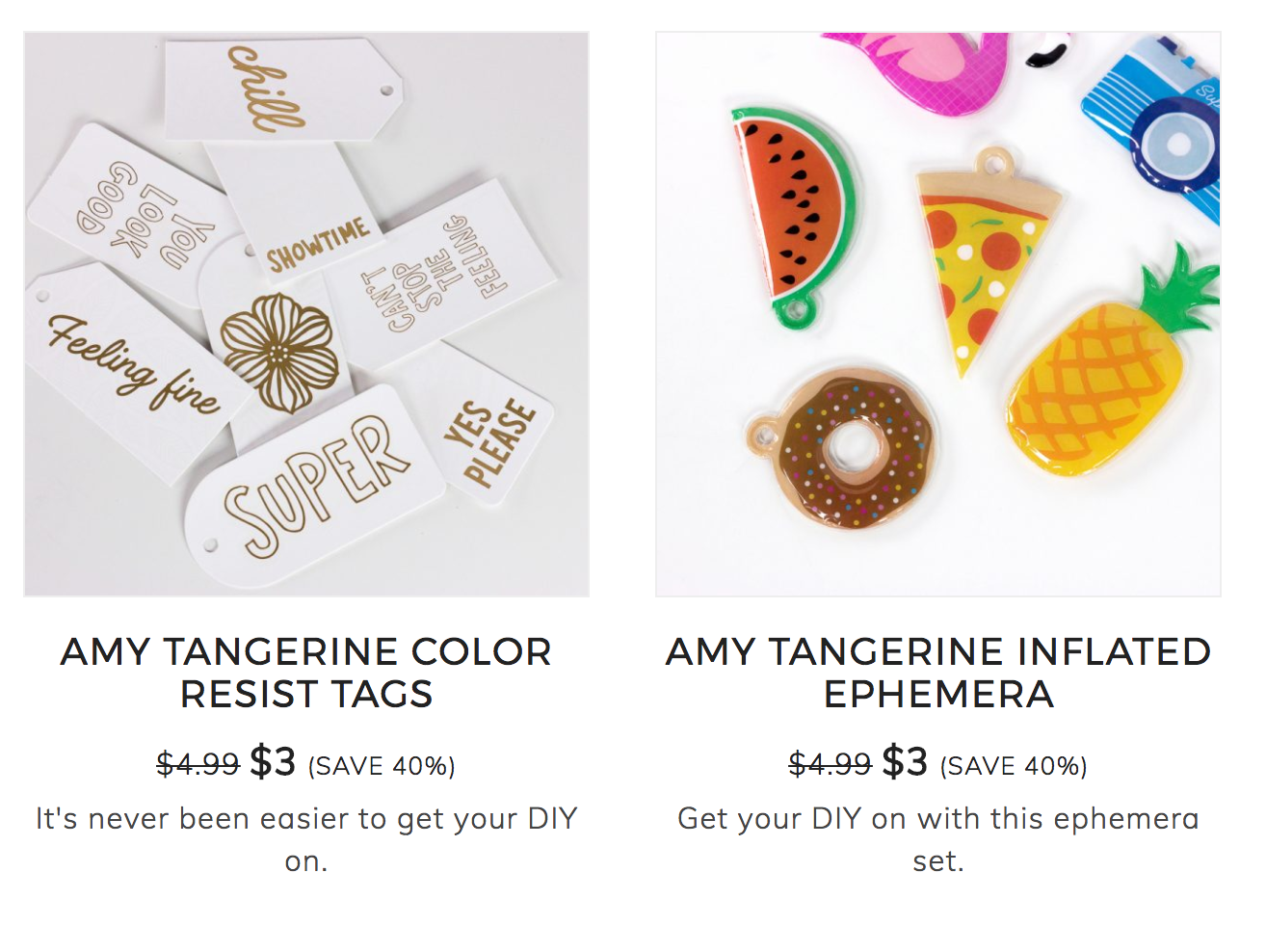Image resolution: width=1266 pixels, height=952 pixels.
Task: Click the pink flamingo ephemera piece
Action: (x=915, y=69)
